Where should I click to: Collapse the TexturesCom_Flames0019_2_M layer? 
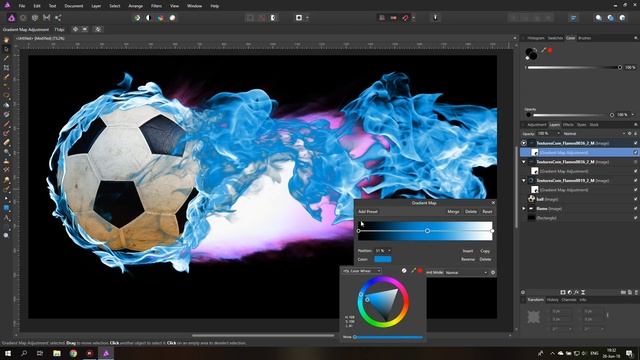pyautogui.click(x=524, y=180)
